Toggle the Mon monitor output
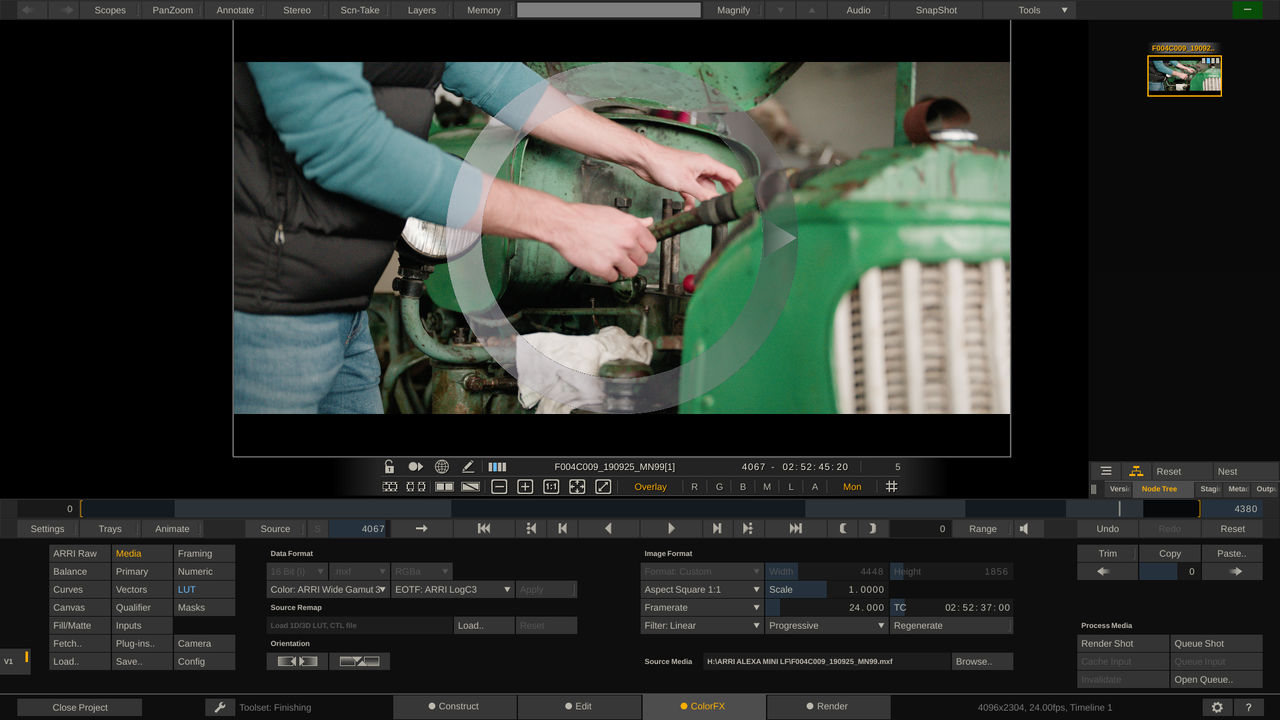The height and width of the screenshot is (720, 1280). 852,487
